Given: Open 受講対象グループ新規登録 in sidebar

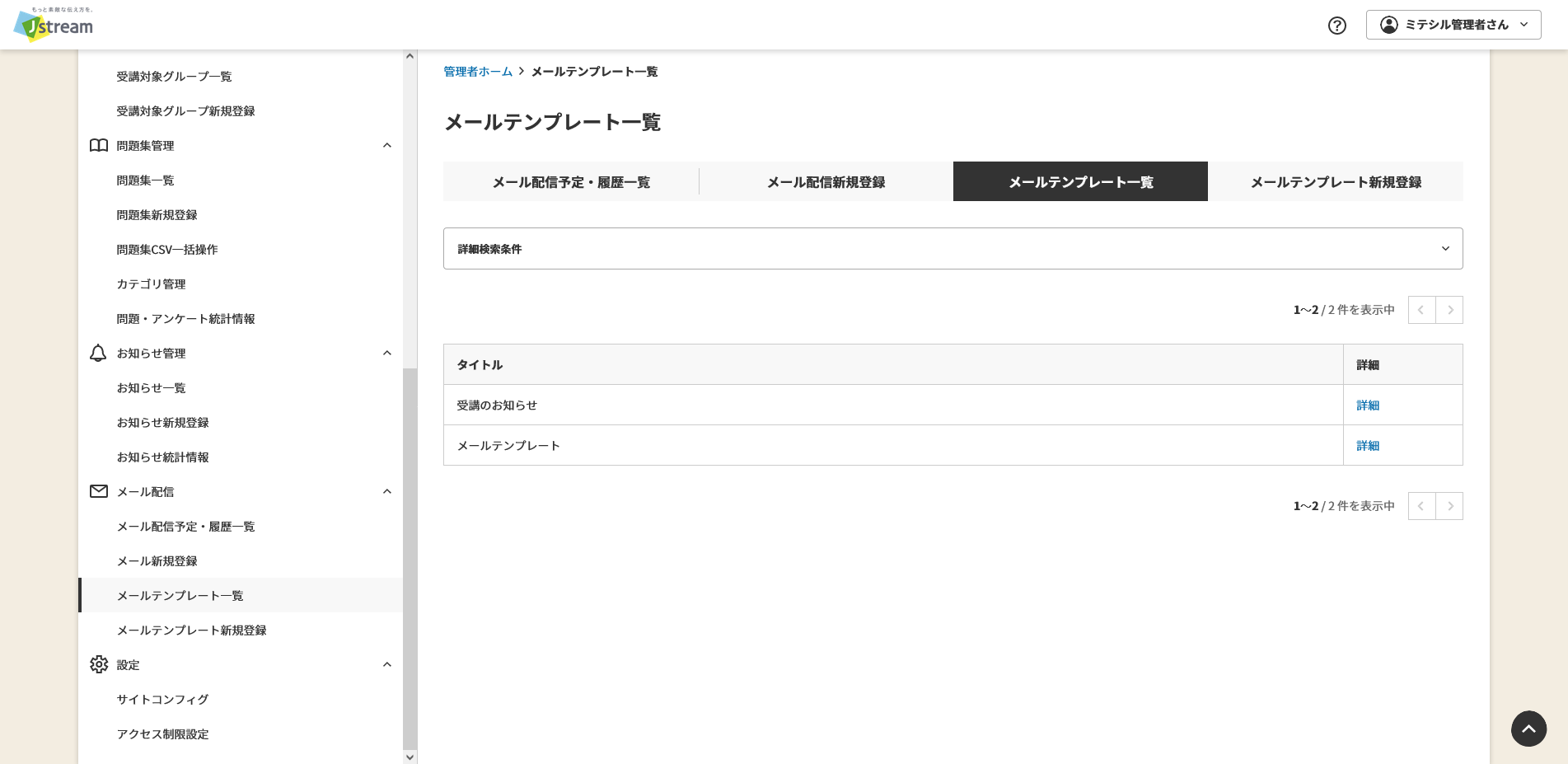Looking at the screenshot, I should (185, 111).
